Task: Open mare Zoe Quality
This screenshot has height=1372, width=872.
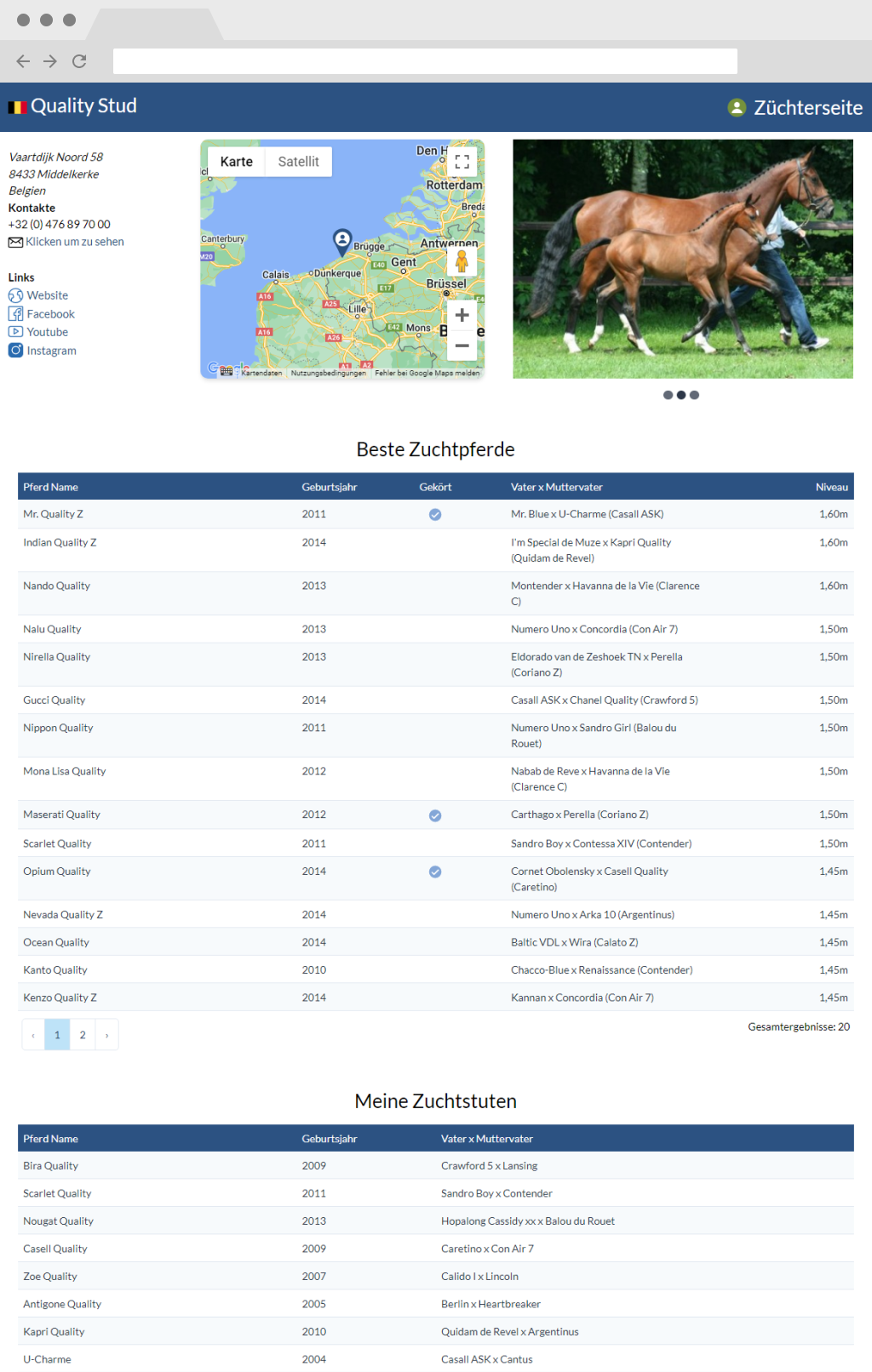Action: (x=49, y=1277)
